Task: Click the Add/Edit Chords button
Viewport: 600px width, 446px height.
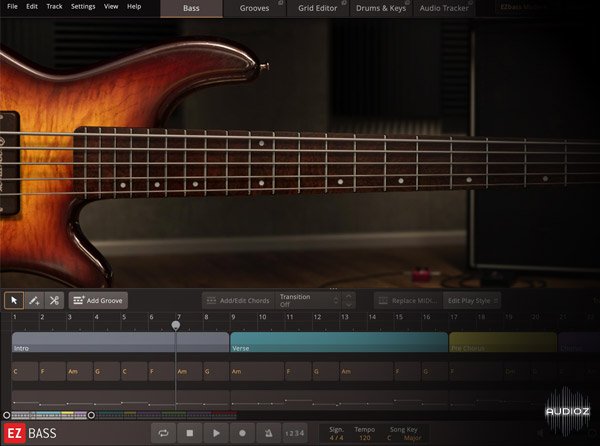Action: click(x=237, y=300)
